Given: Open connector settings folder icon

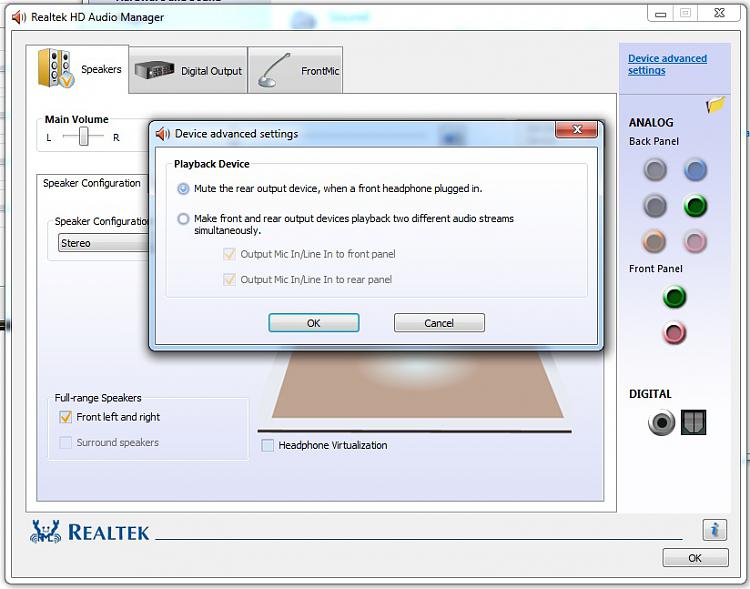Looking at the screenshot, I should (x=716, y=104).
